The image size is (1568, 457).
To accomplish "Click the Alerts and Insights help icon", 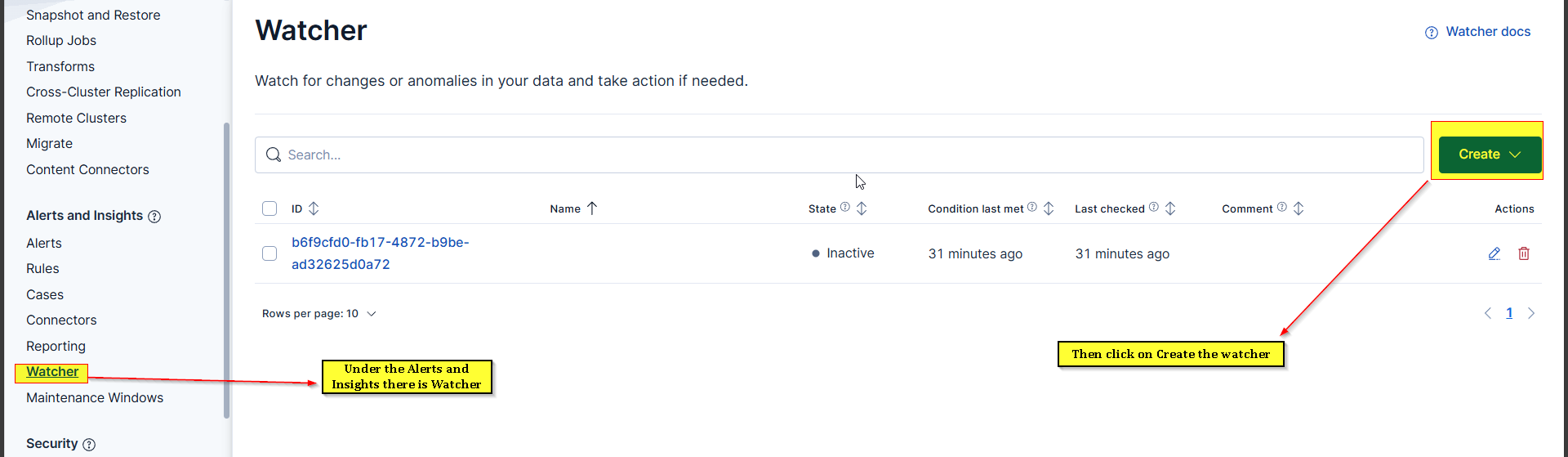I will [154, 217].
